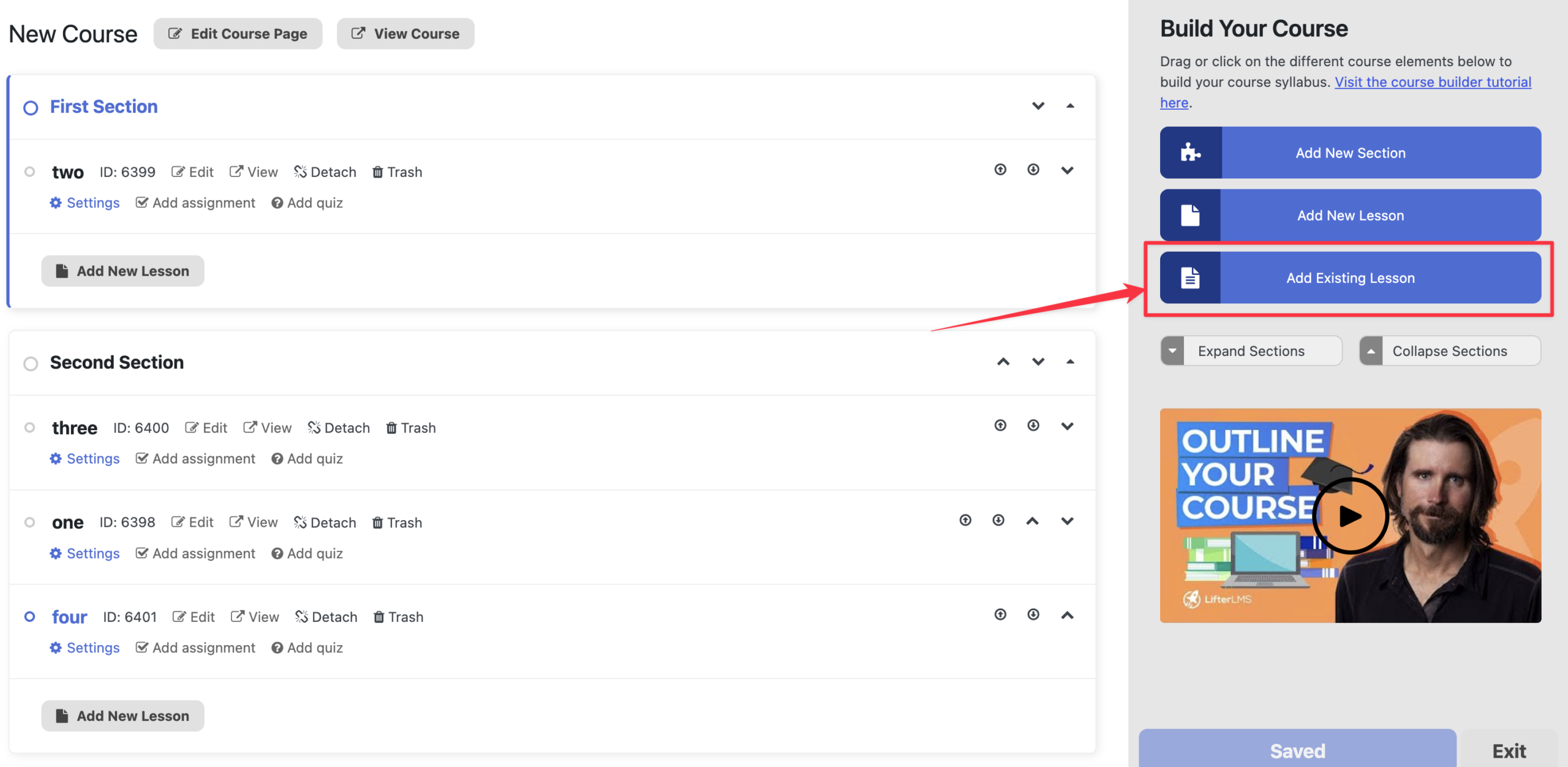Click the First Section title
Image resolution: width=1568 pixels, height=767 pixels.
coord(104,107)
